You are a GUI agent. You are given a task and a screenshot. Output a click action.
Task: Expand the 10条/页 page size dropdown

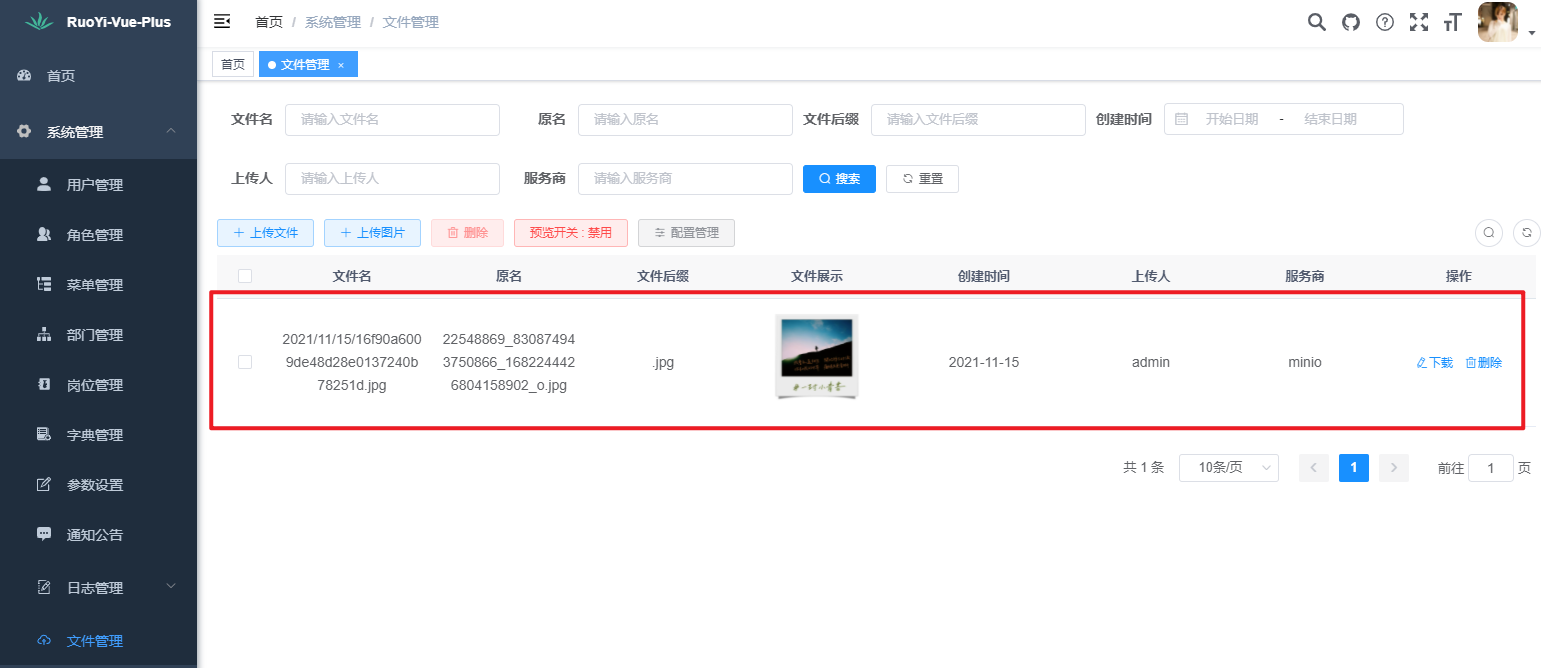(1228, 467)
